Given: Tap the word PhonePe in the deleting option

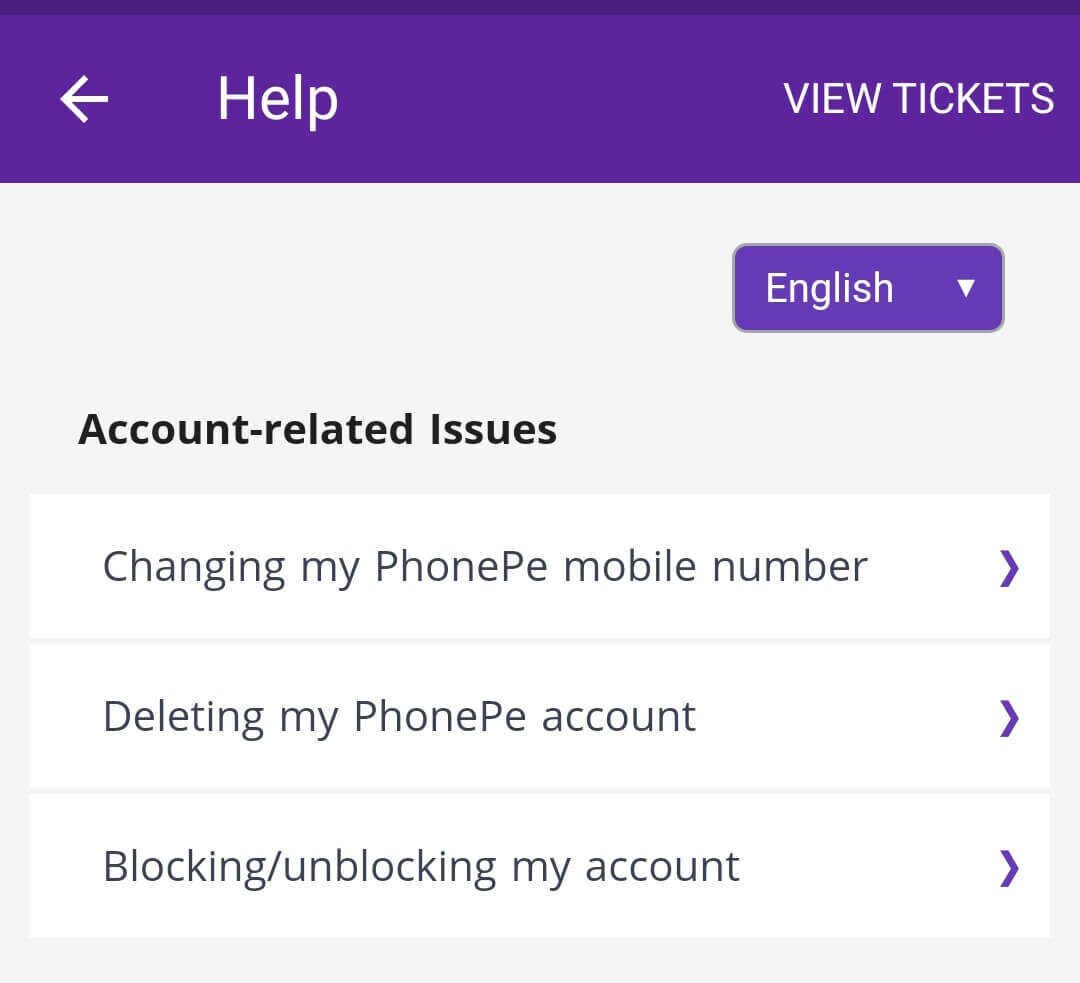Looking at the screenshot, I should click(x=440, y=717).
